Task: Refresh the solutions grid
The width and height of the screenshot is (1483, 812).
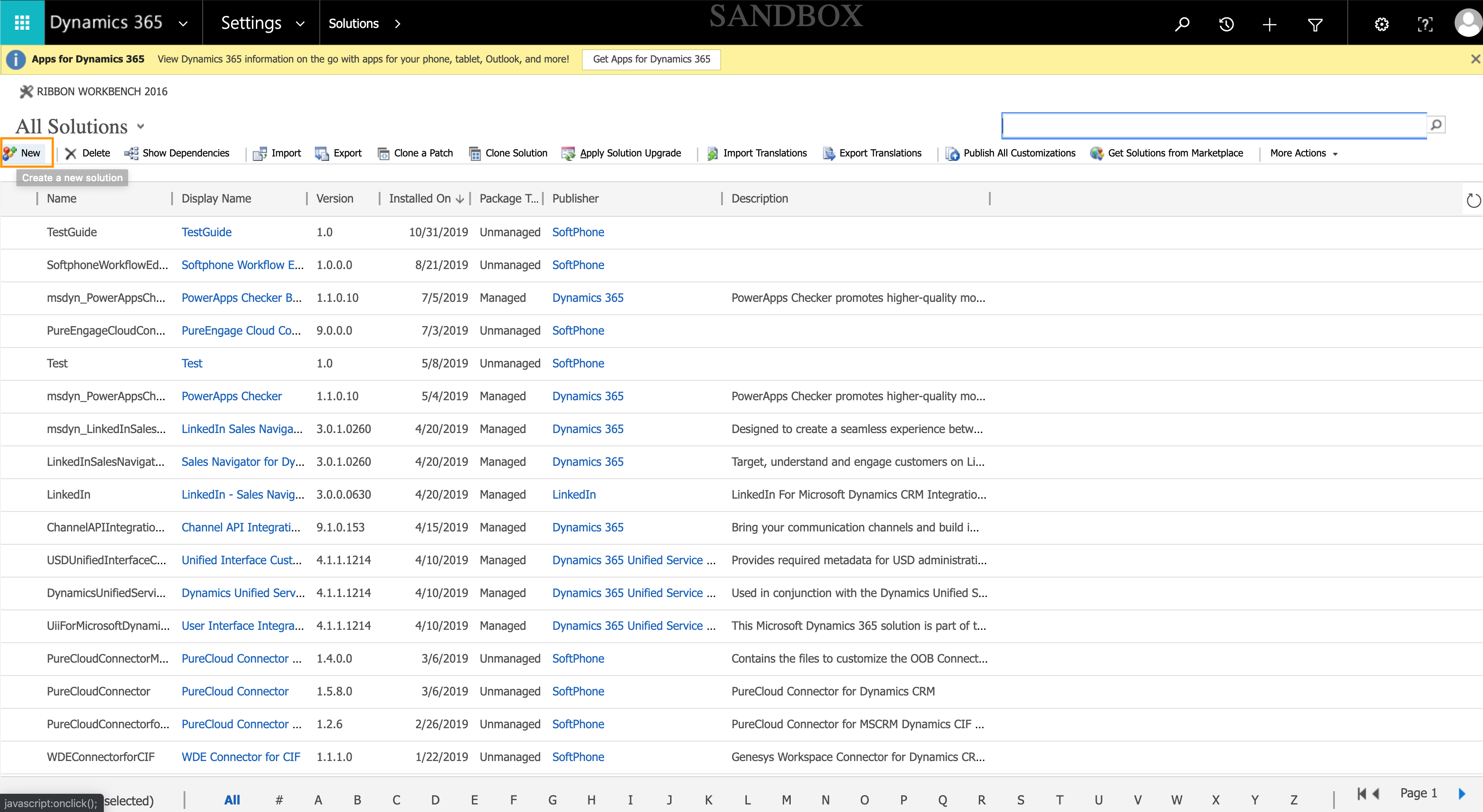Action: coord(1473,200)
